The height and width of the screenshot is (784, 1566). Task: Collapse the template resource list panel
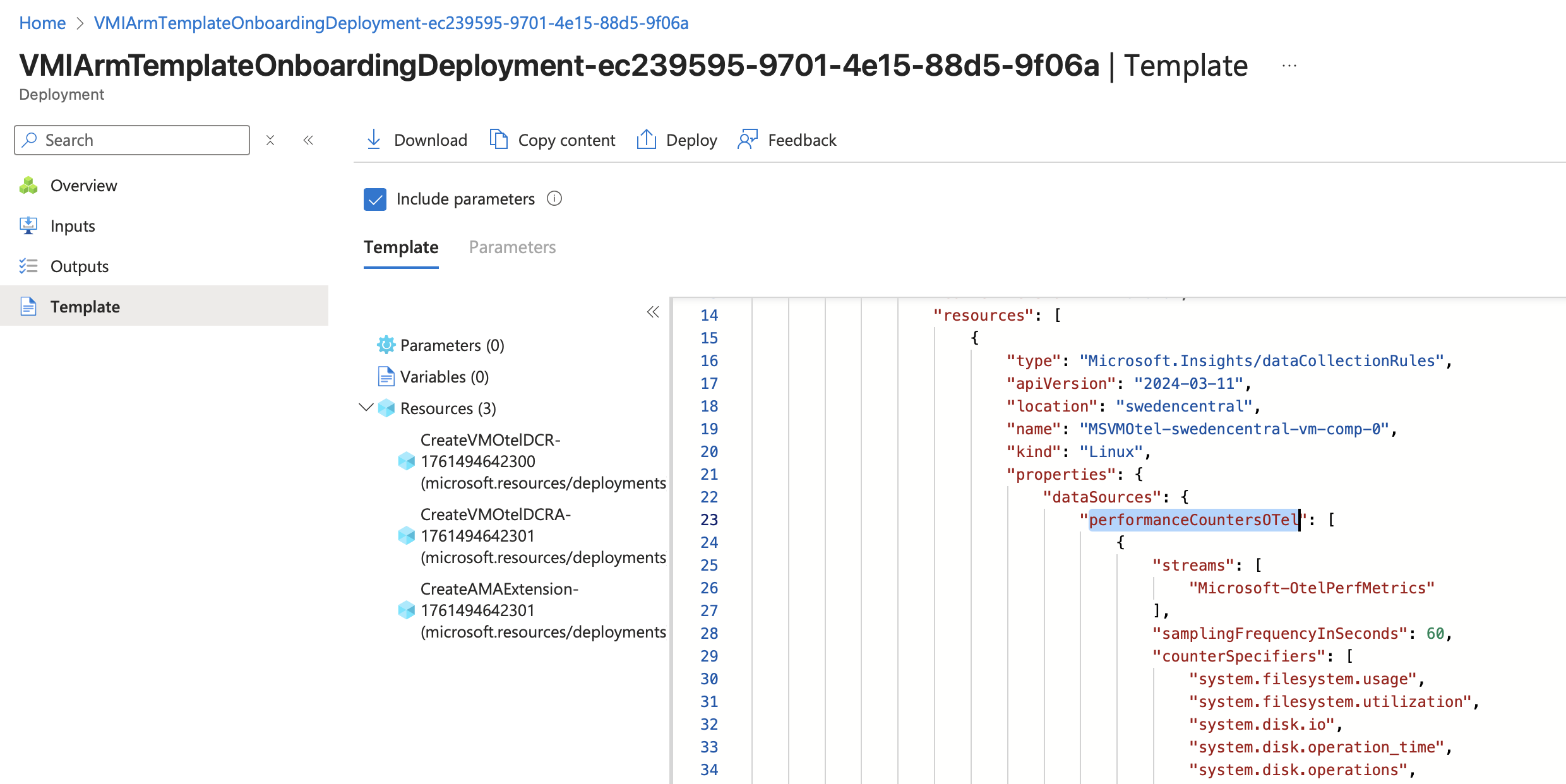(x=653, y=311)
